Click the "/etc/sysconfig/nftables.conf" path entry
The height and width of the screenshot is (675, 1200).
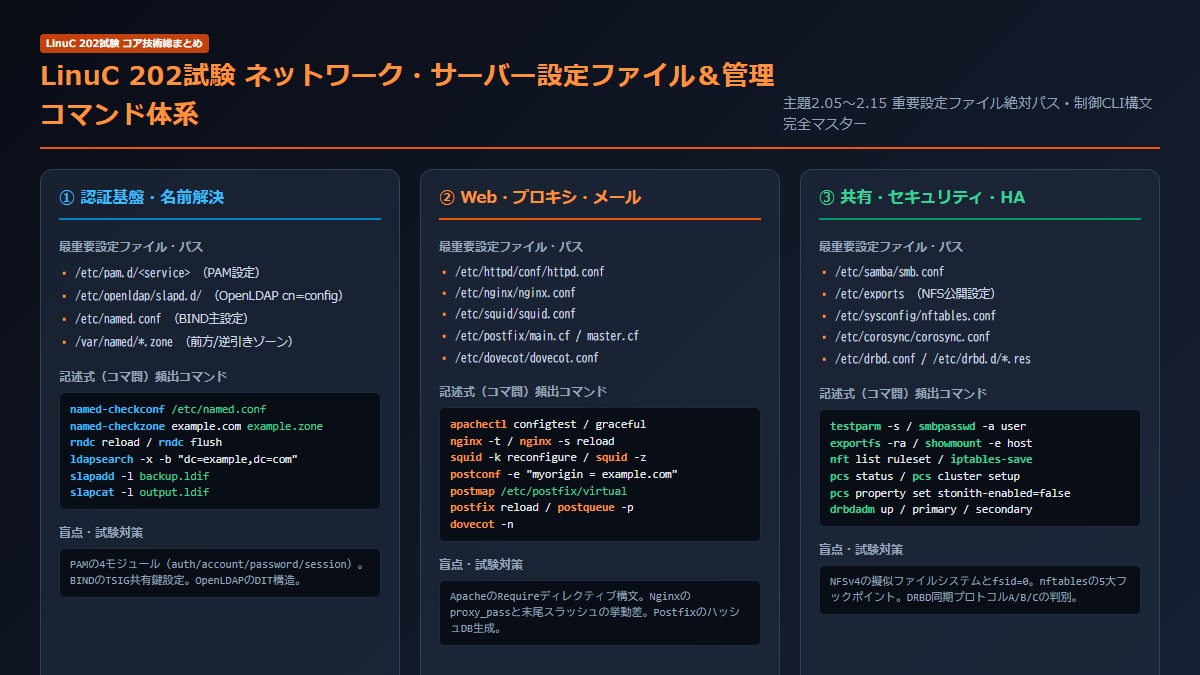(x=914, y=316)
